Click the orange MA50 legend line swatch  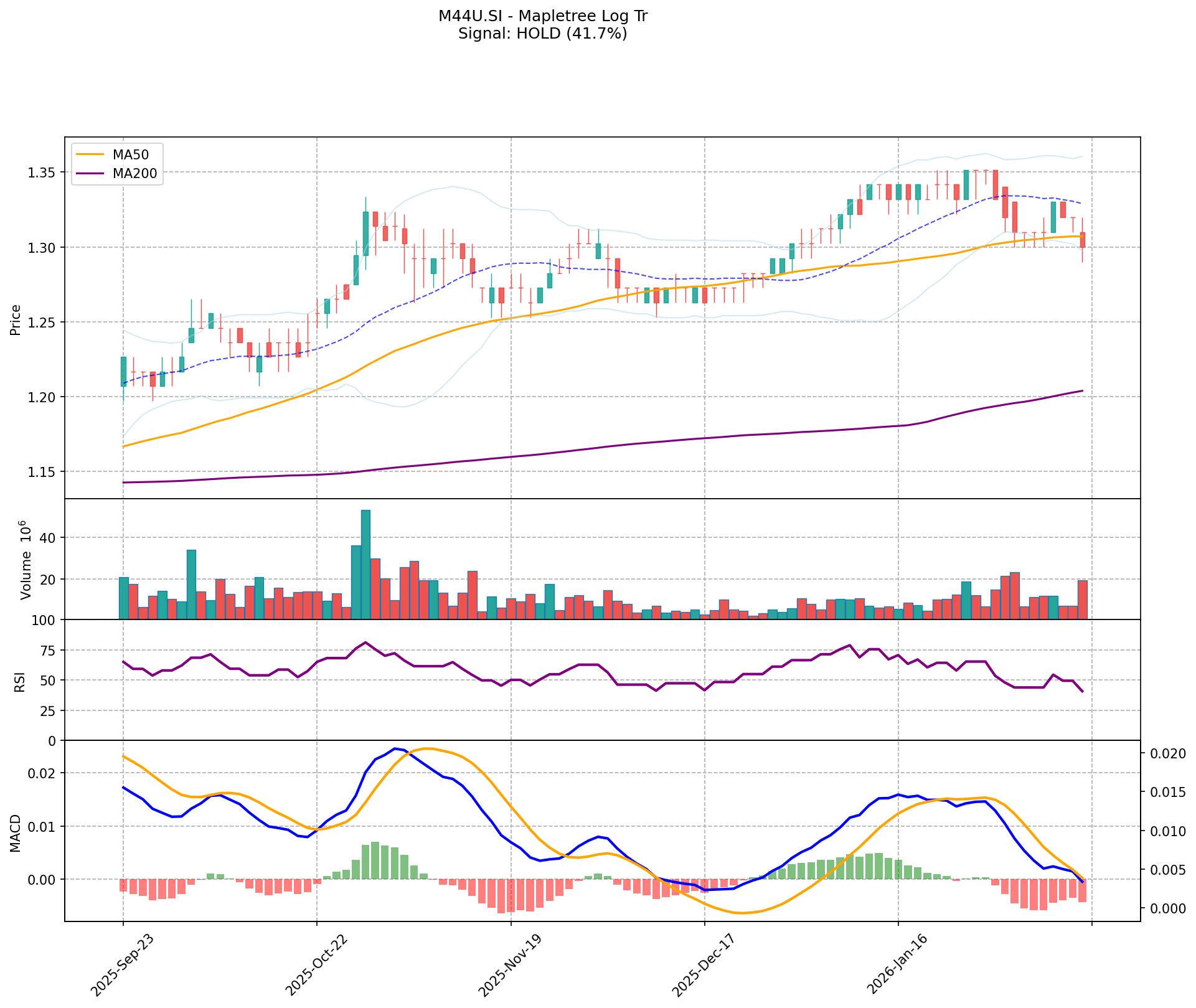[89, 155]
